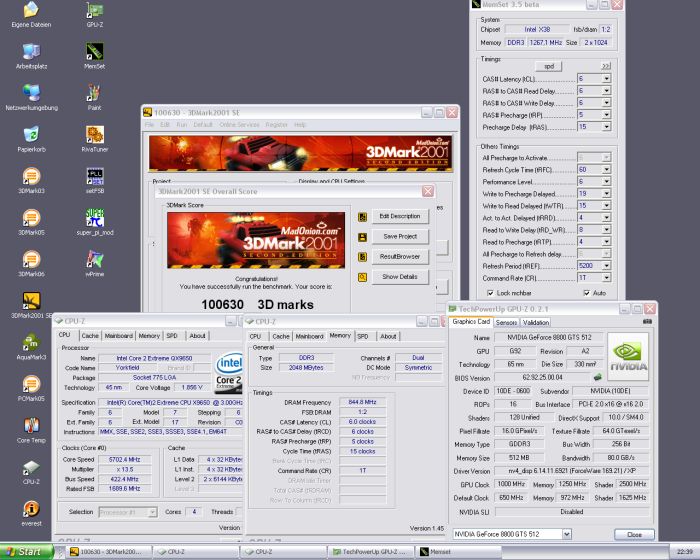Image resolution: width=700 pixels, height=560 pixels.
Task: Open About tab in right CPU-Z window
Action: (x=388, y=336)
